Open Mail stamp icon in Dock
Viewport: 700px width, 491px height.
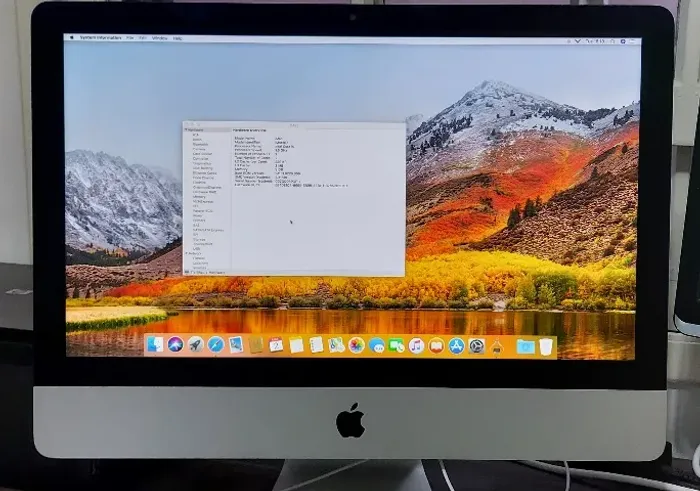point(236,344)
